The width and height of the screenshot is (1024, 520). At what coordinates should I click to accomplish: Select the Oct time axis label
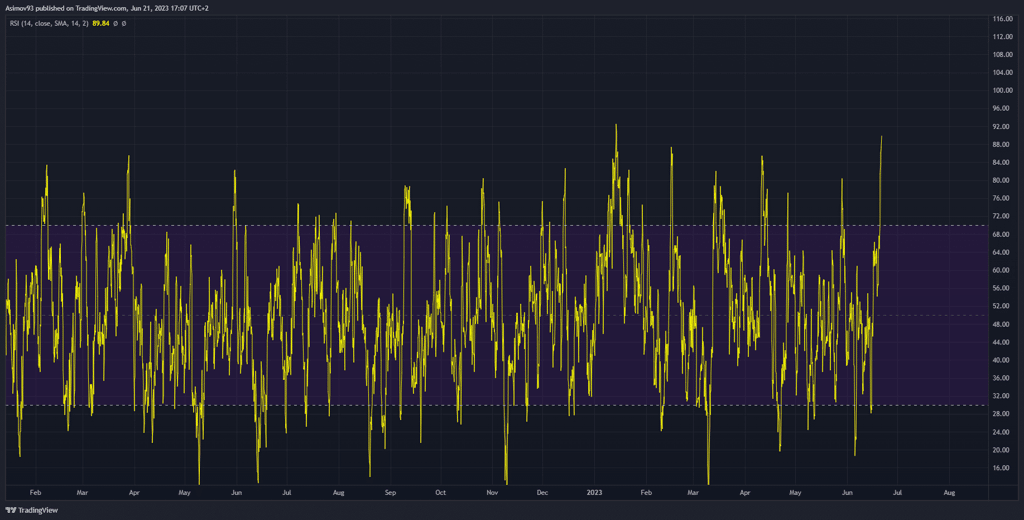441,493
